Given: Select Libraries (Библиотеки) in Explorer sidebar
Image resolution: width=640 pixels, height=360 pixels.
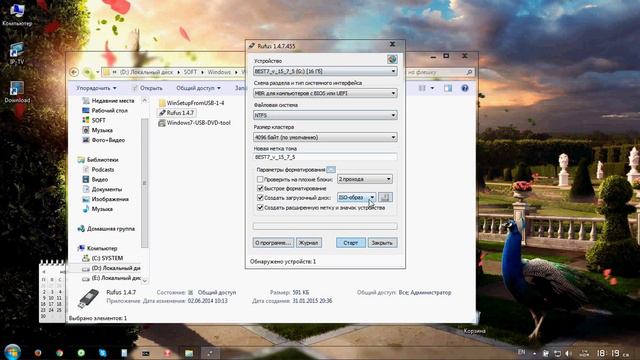Looking at the screenshot, I should (98, 160).
